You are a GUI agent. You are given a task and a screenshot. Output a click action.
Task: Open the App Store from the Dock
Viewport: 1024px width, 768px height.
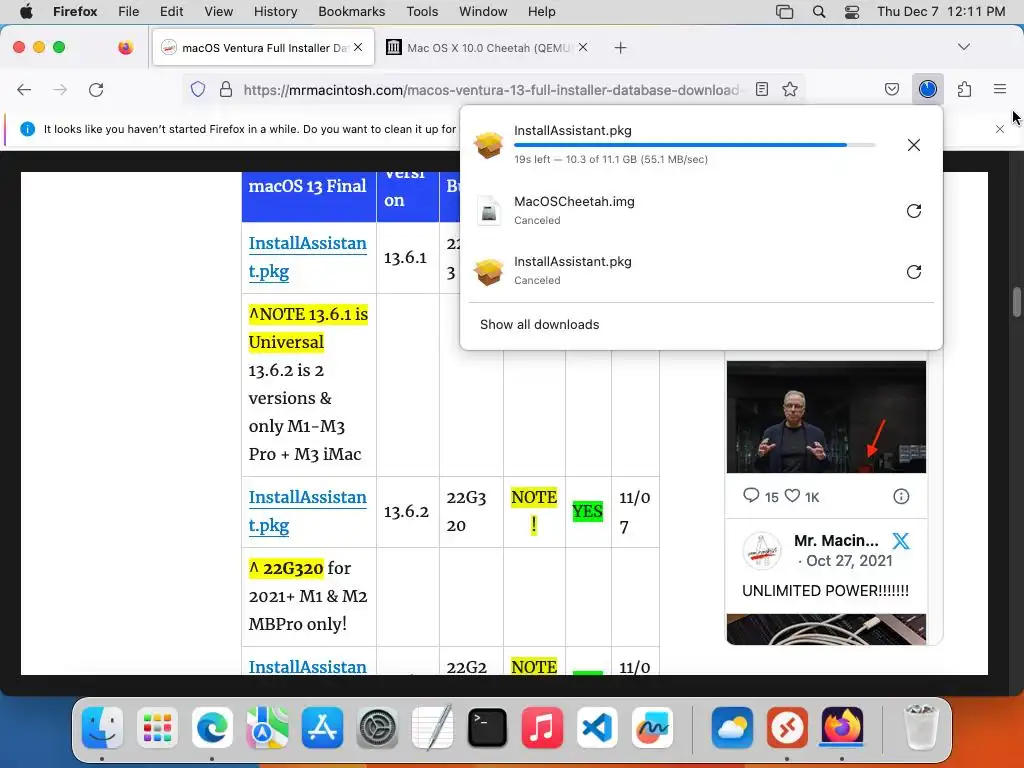[x=323, y=728]
